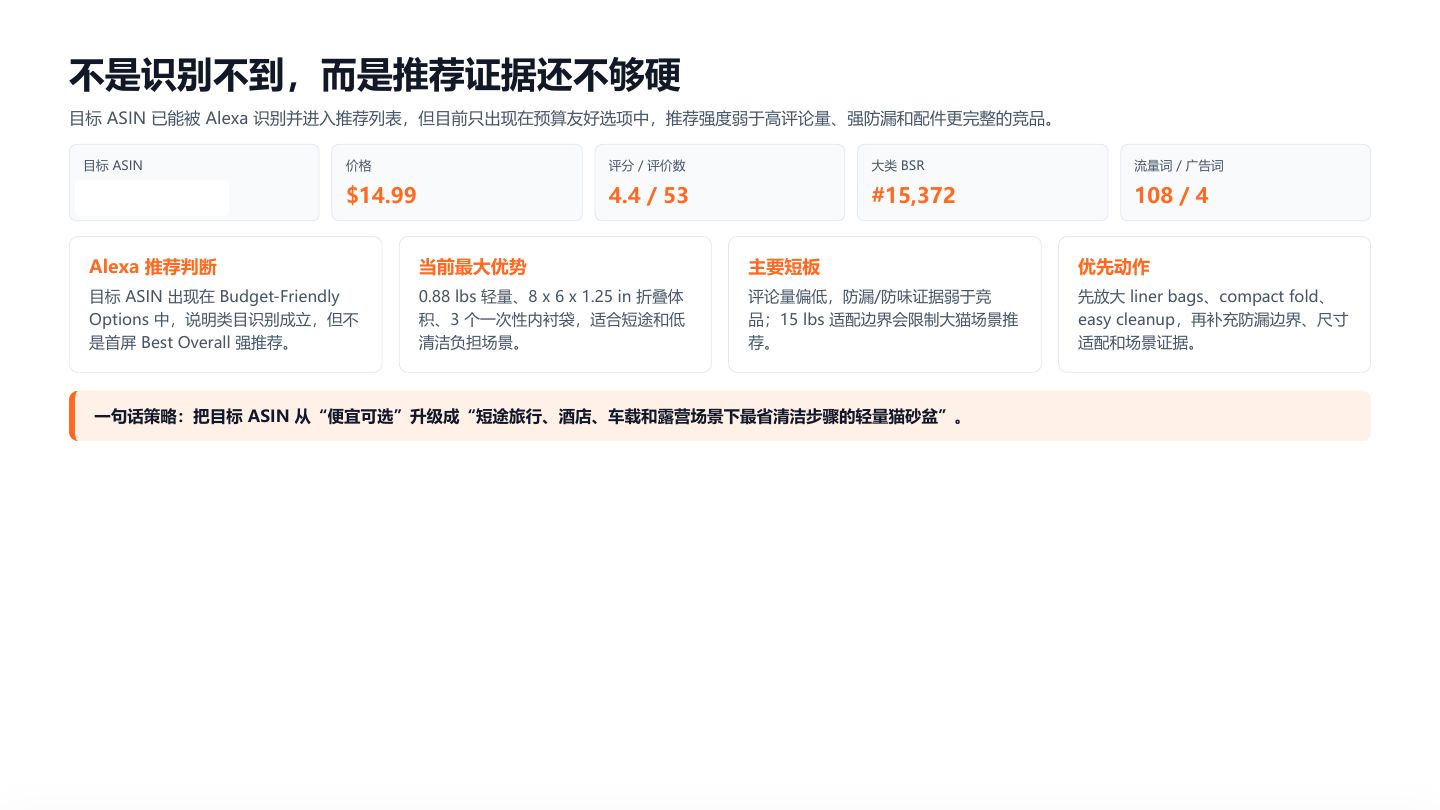The image size is (1440, 810).
Task: Click the main heading 不是识别不到，而是推荐证据还不够硬
Action: click(x=375, y=75)
